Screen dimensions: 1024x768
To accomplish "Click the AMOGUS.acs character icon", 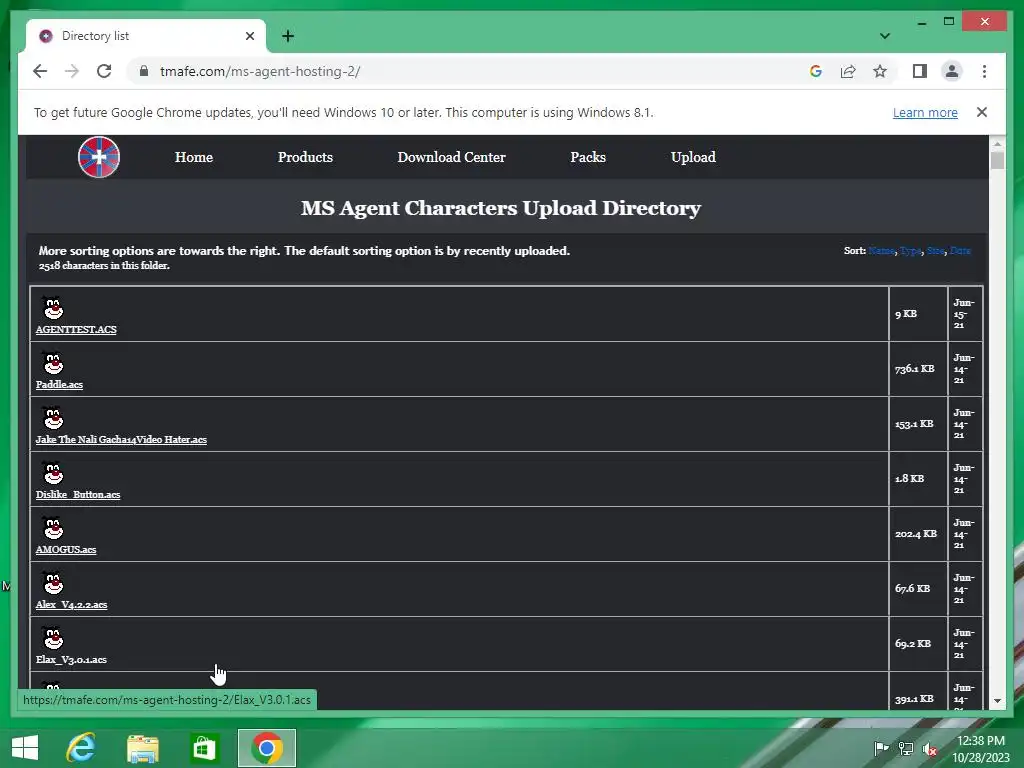I will [53, 527].
